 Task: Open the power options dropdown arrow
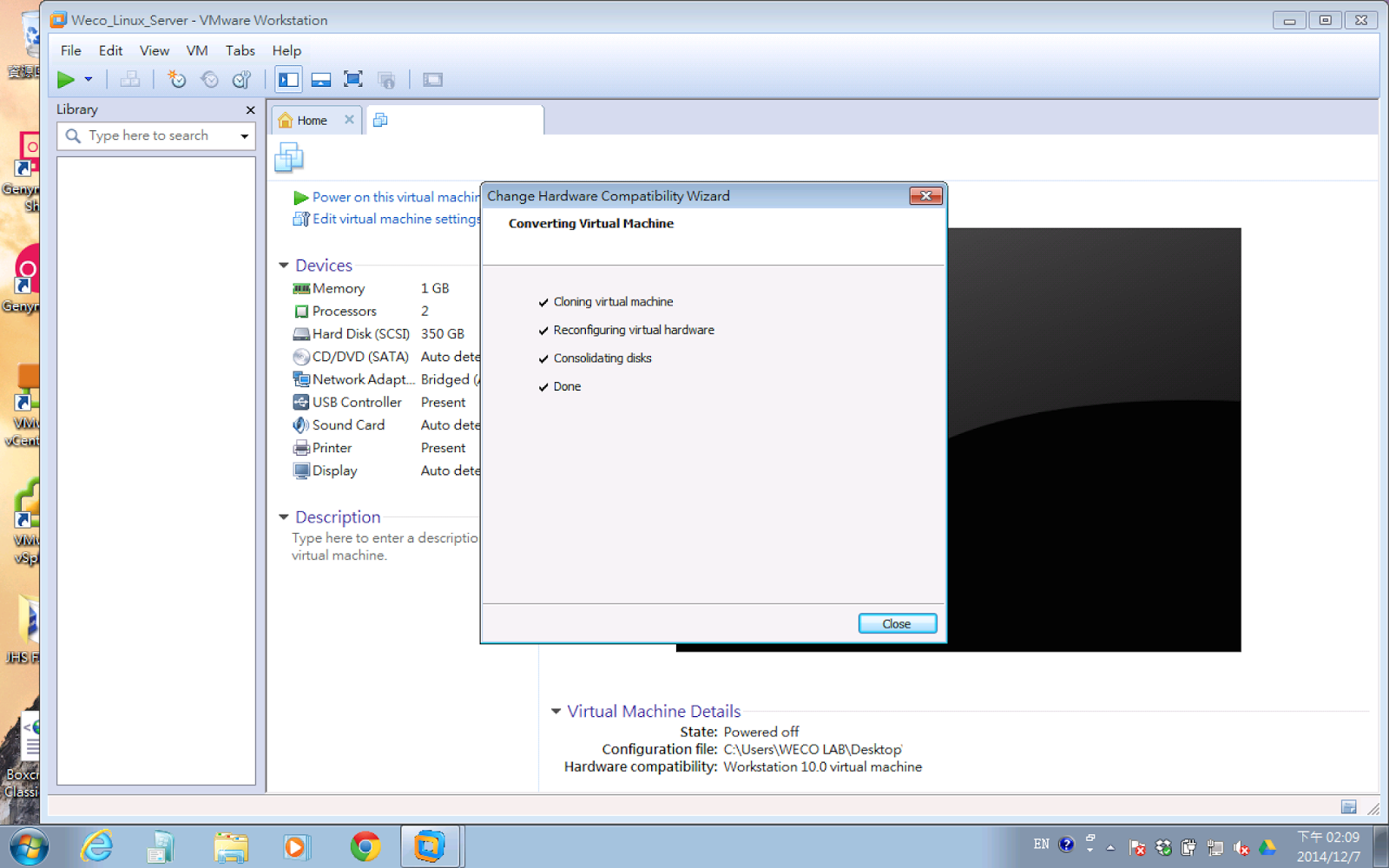tap(89, 80)
